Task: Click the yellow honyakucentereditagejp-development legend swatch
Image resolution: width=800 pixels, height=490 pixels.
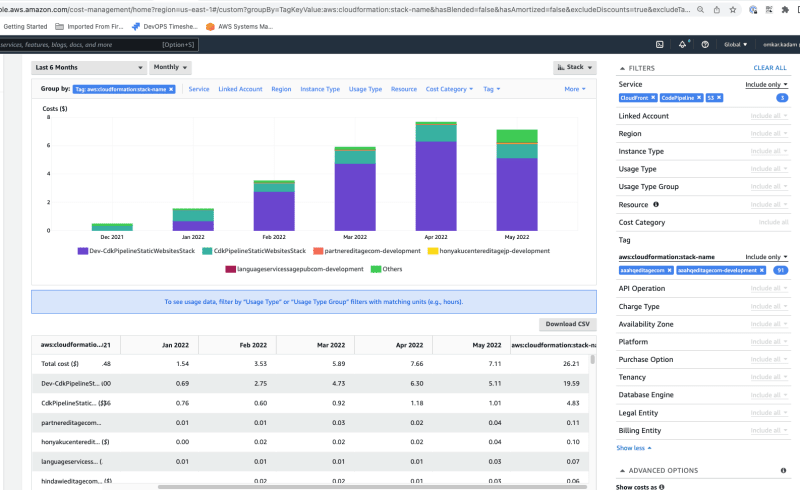Action: 433,251
